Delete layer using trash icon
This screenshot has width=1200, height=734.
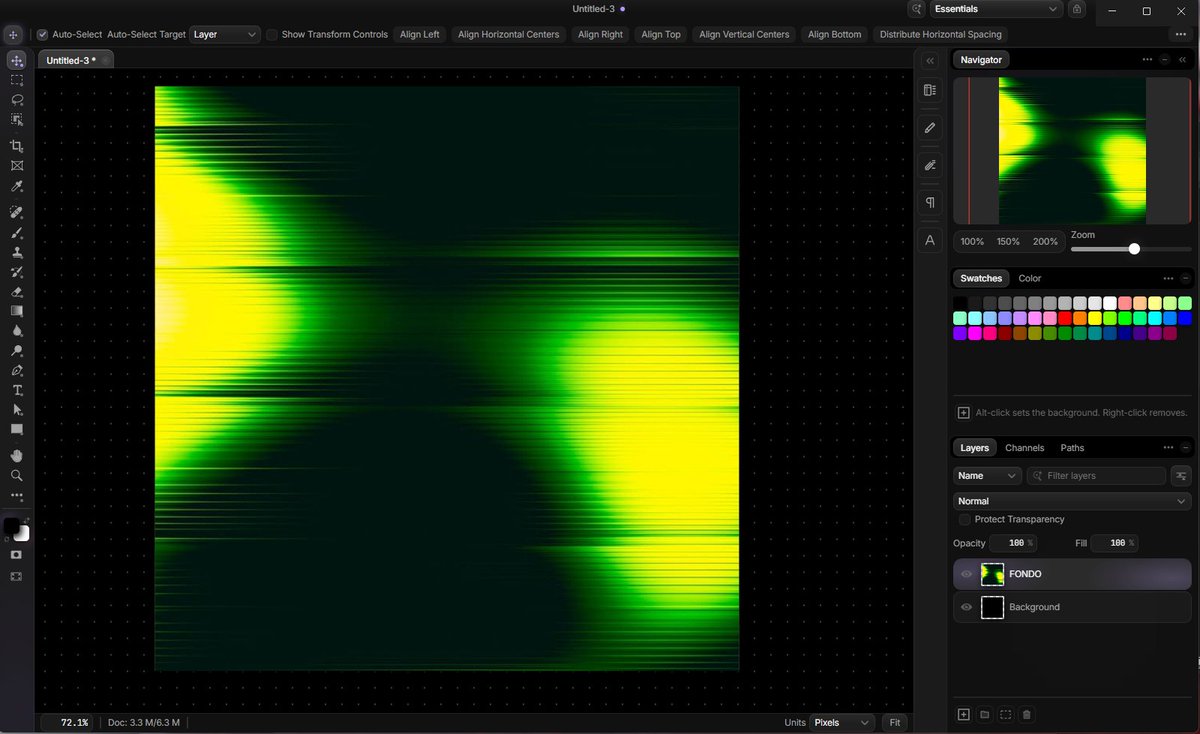(1027, 715)
